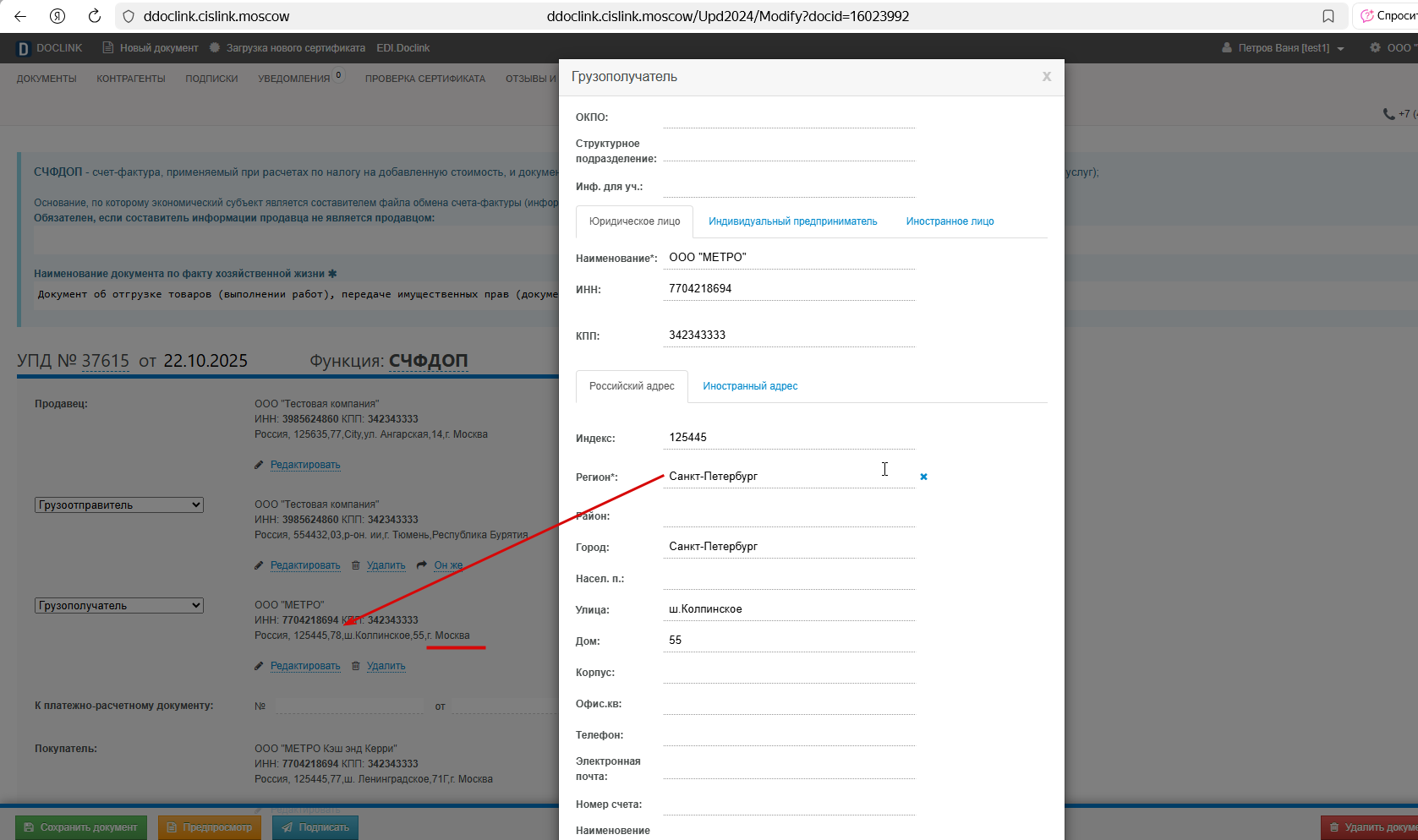Image resolution: width=1418 pixels, height=840 pixels.
Task: Open ПОДПИСКИ menu item
Action: pyautogui.click(x=211, y=79)
